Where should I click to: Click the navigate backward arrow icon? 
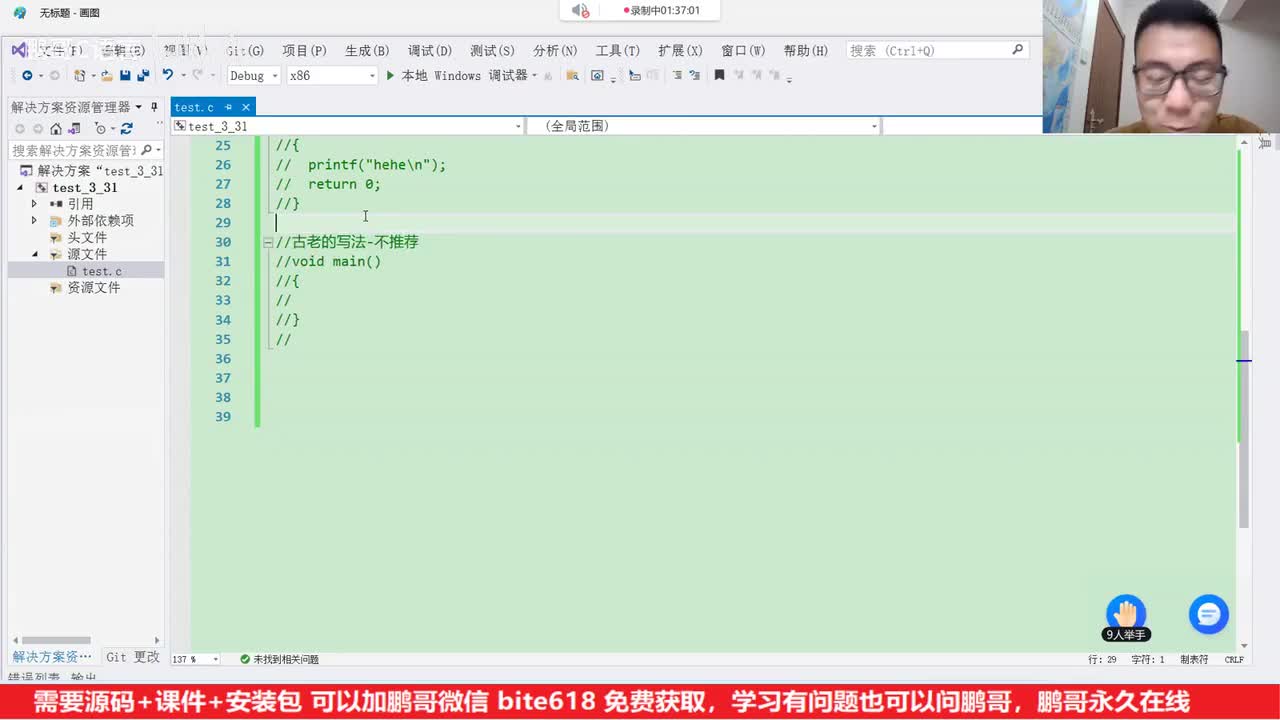[27, 75]
